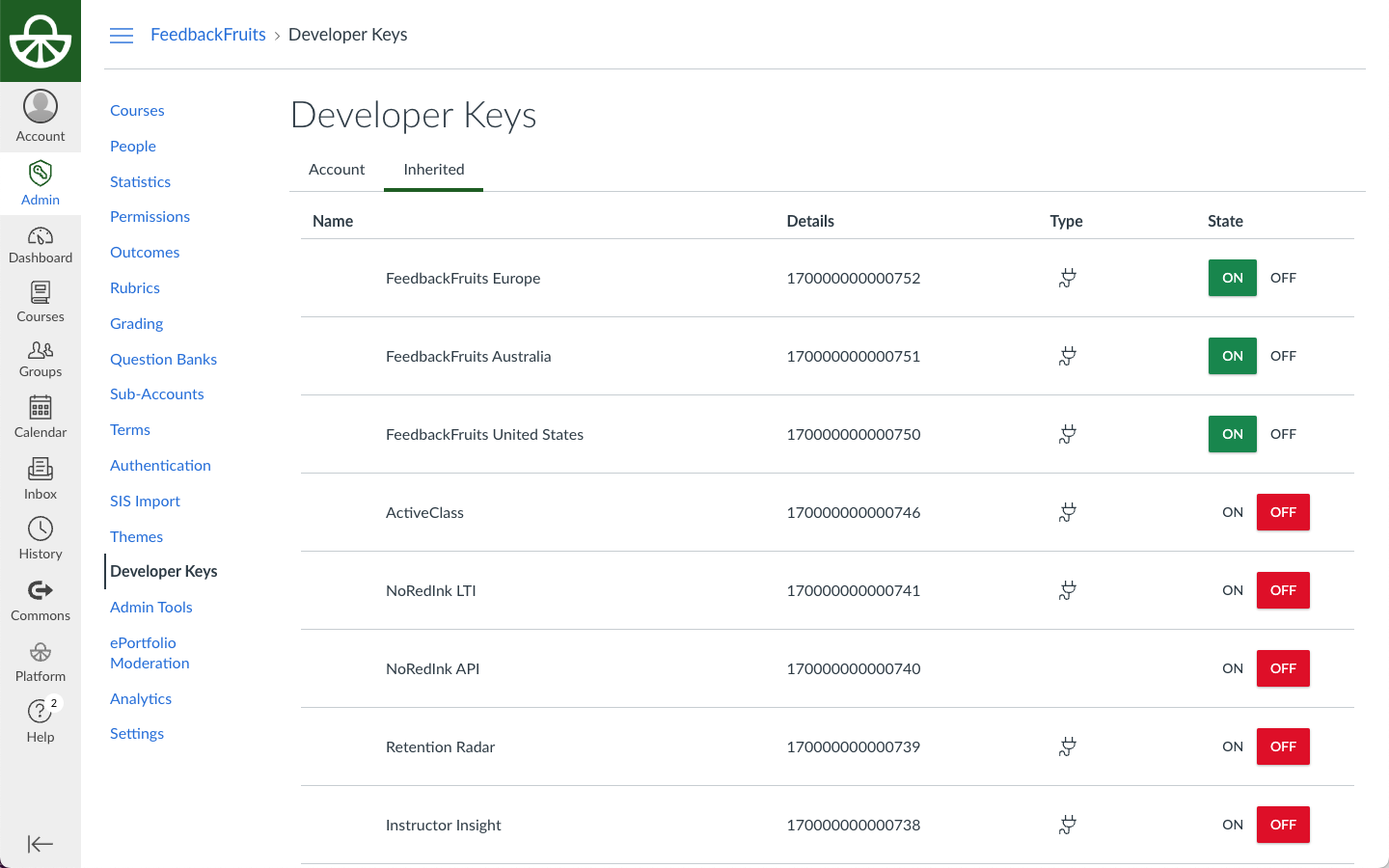
Task: Click plug icon for FeedbackFruits Australia
Action: 1067,356
